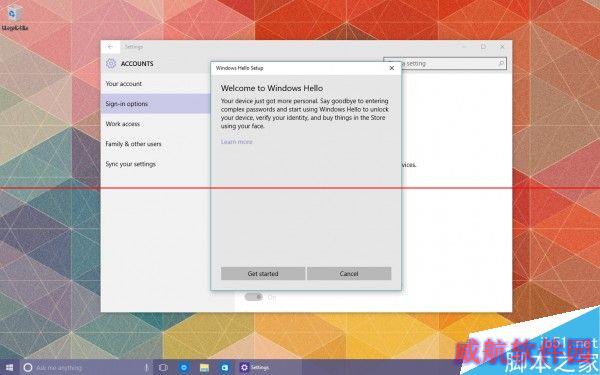Open the Store icon in taskbar
Viewport: 600px width, 375px height.
[225, 368]
